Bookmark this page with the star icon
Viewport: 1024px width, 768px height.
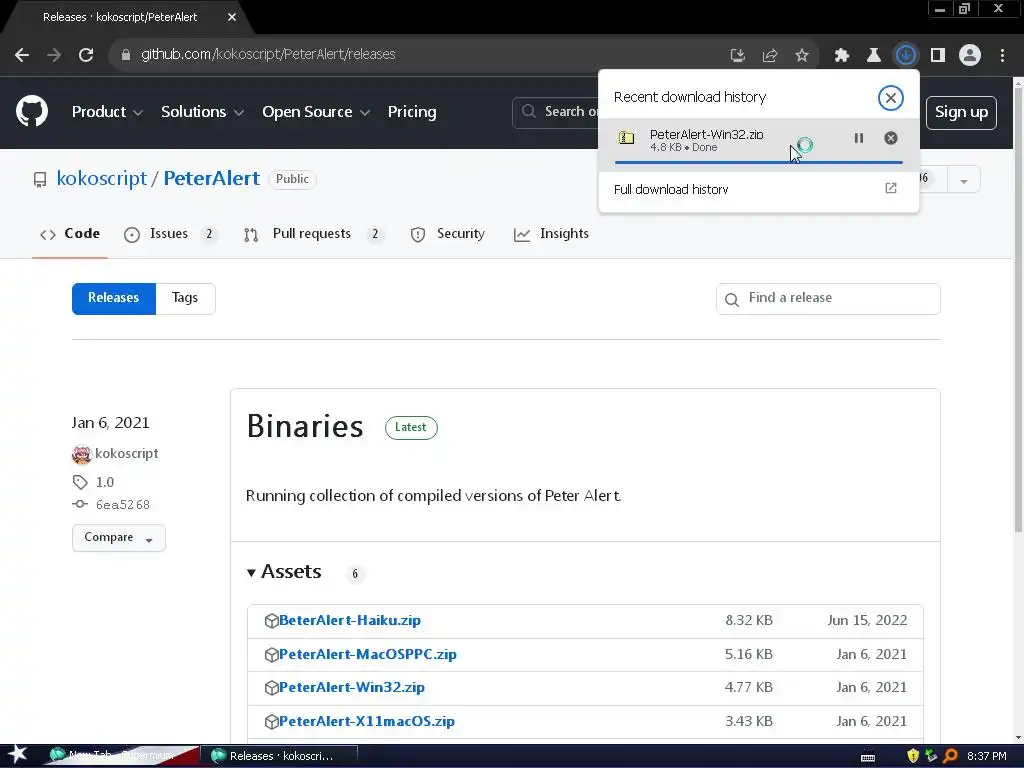click(802, 55)
